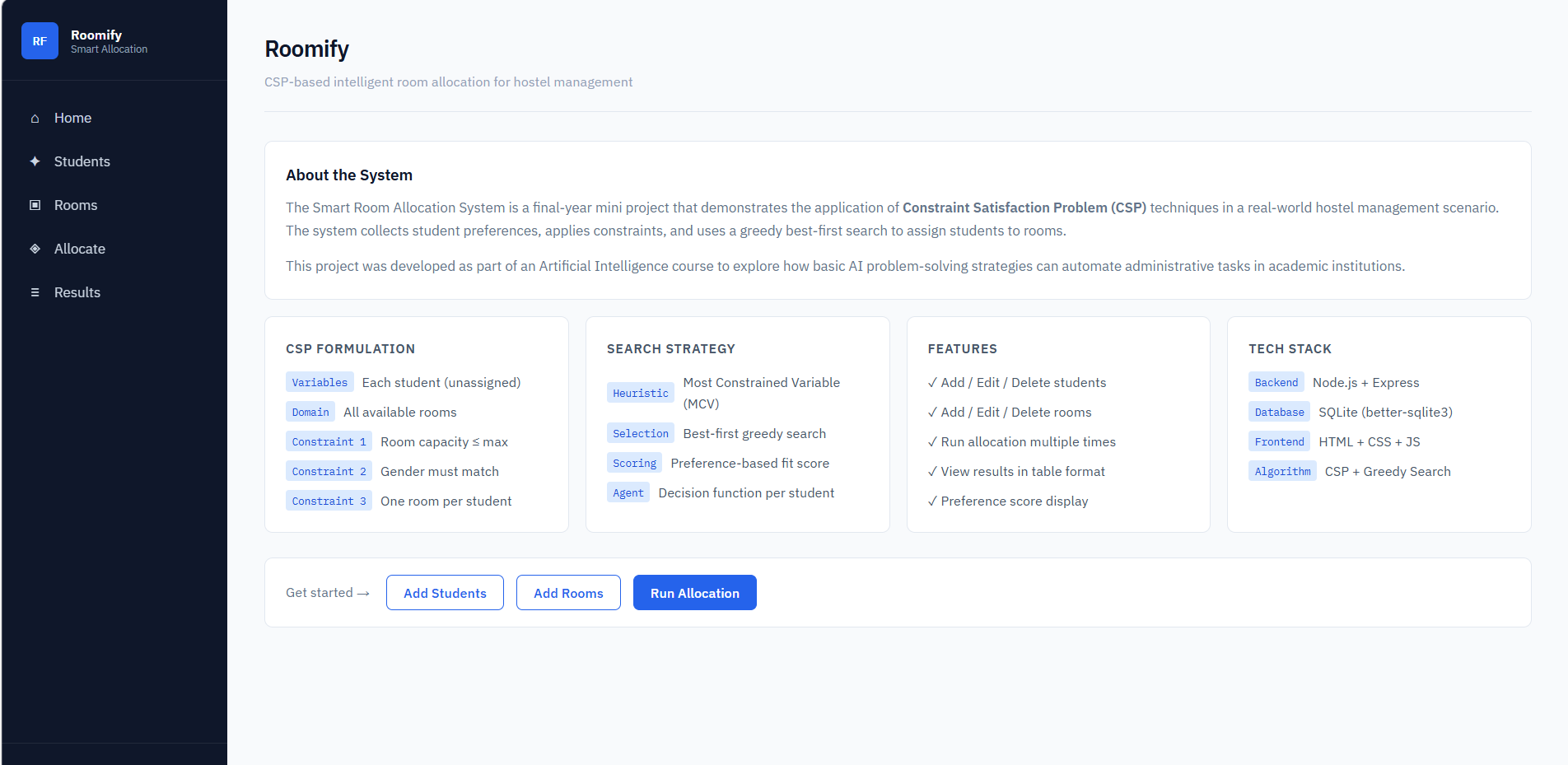Image resolution: width=1568 pixels, height=765 pixels.
Task: Start the Run Allocation button
Action: point(694,593)
